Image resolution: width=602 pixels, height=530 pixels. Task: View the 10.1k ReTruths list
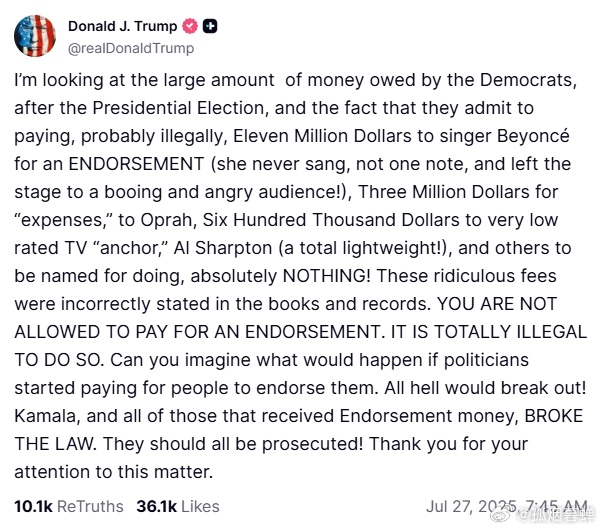[69, 507]
